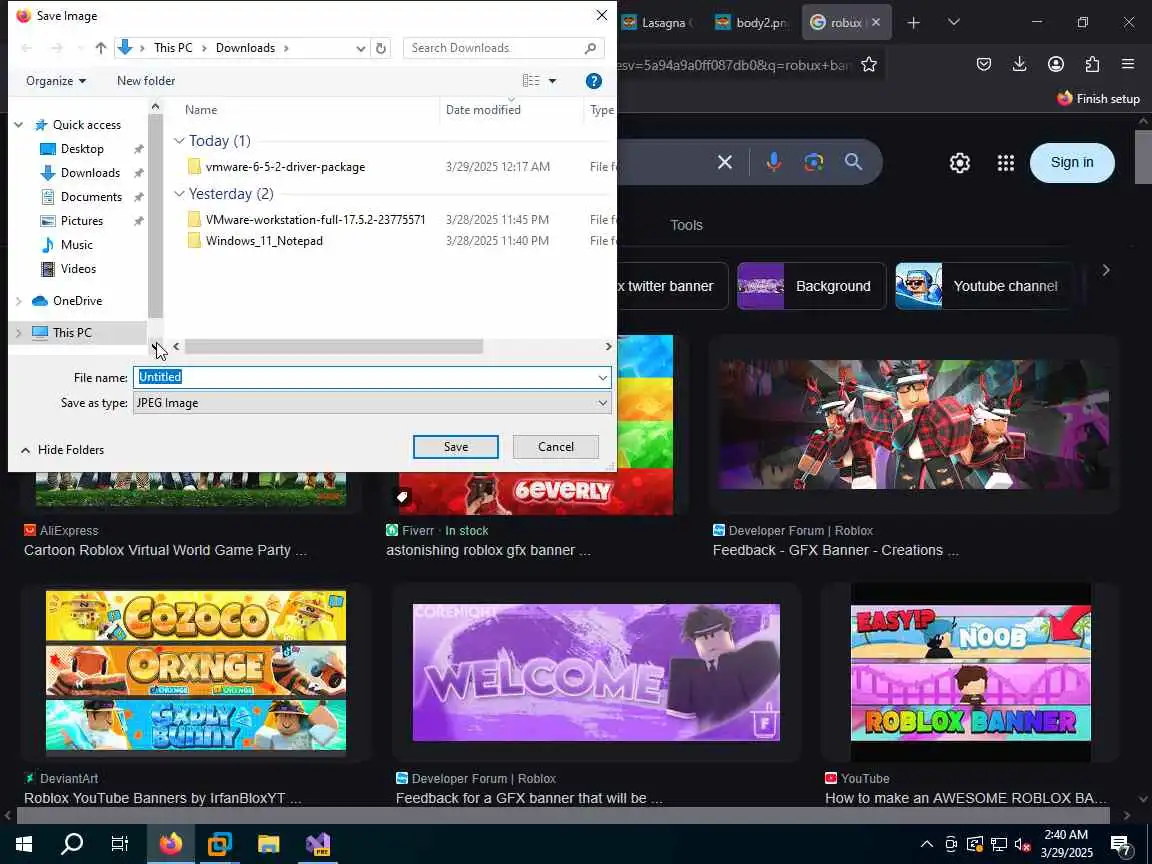Select the Youtube channel filter chip
Image resolution: width=1152 pixels, height=864 pixels.
(982, 287)
